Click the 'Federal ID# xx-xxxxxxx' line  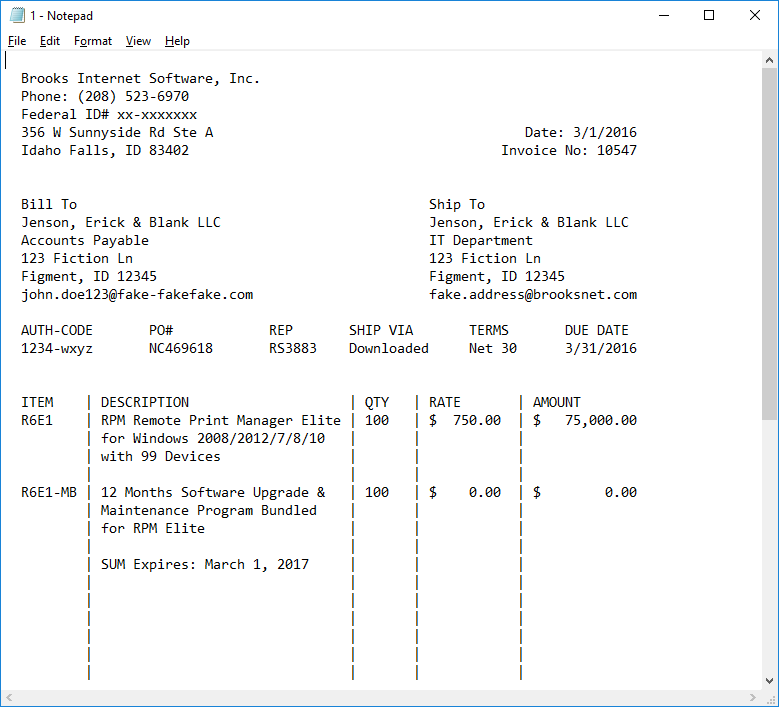coord(109,115)
